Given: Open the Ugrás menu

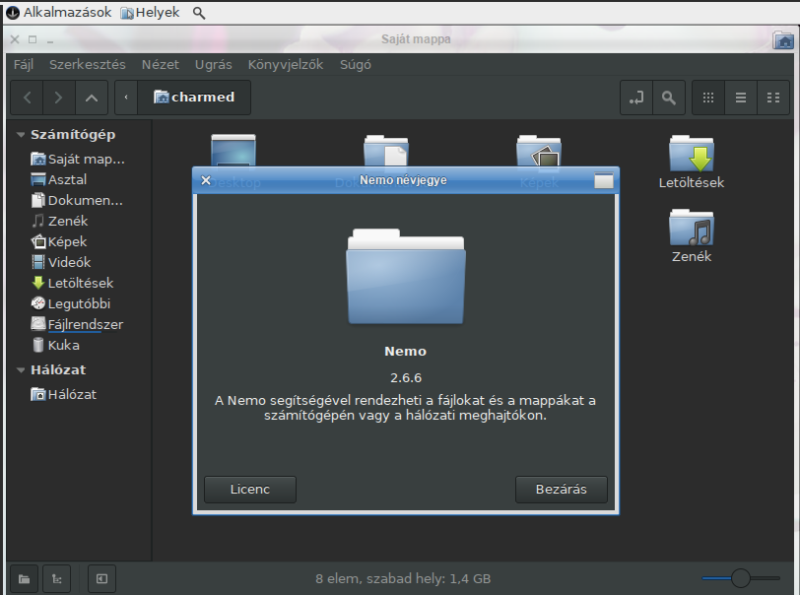Looking at the screenshot, I should pos(213,65).
